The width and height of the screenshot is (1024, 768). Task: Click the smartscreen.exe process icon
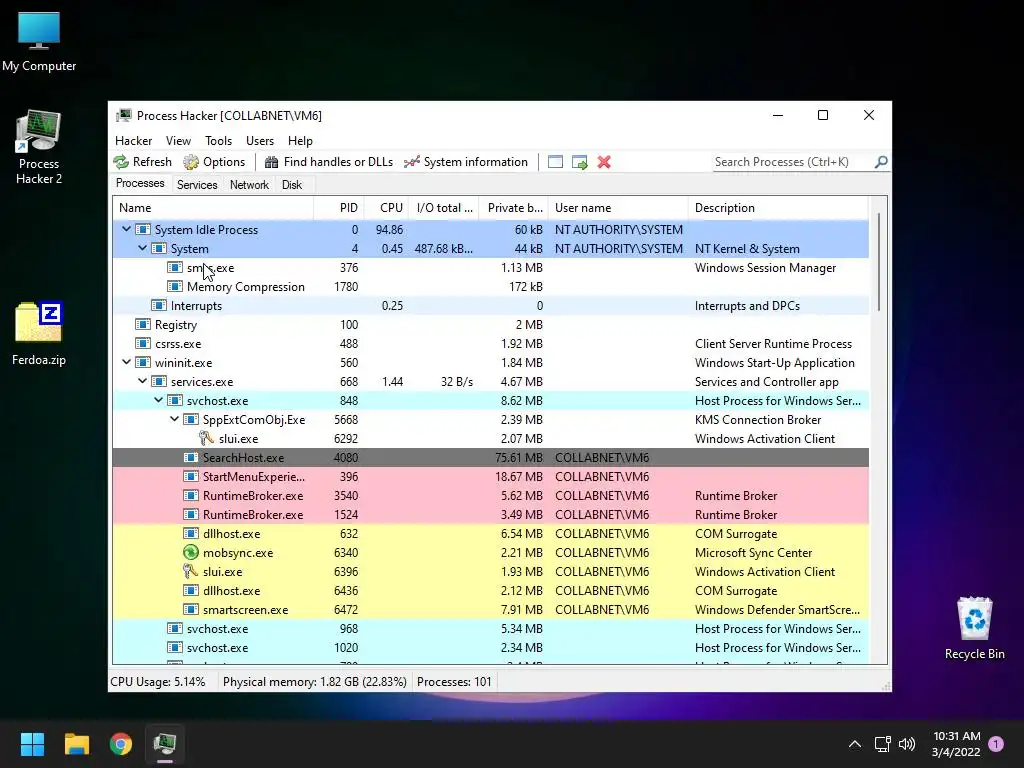pos(191,609)
